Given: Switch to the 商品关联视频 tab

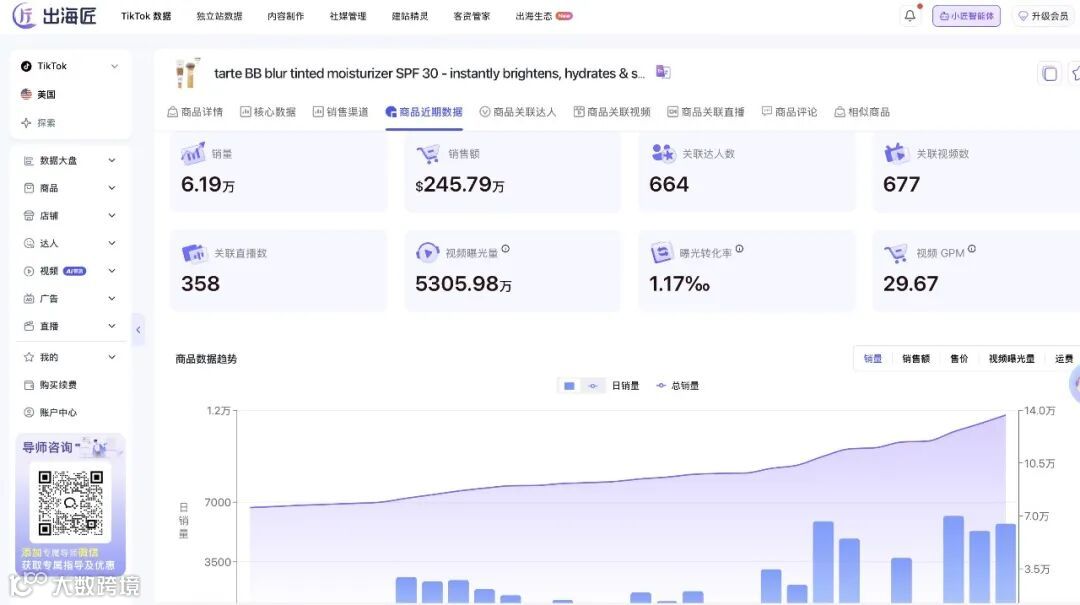Looking at the screenshot, I should coord(612,112).
